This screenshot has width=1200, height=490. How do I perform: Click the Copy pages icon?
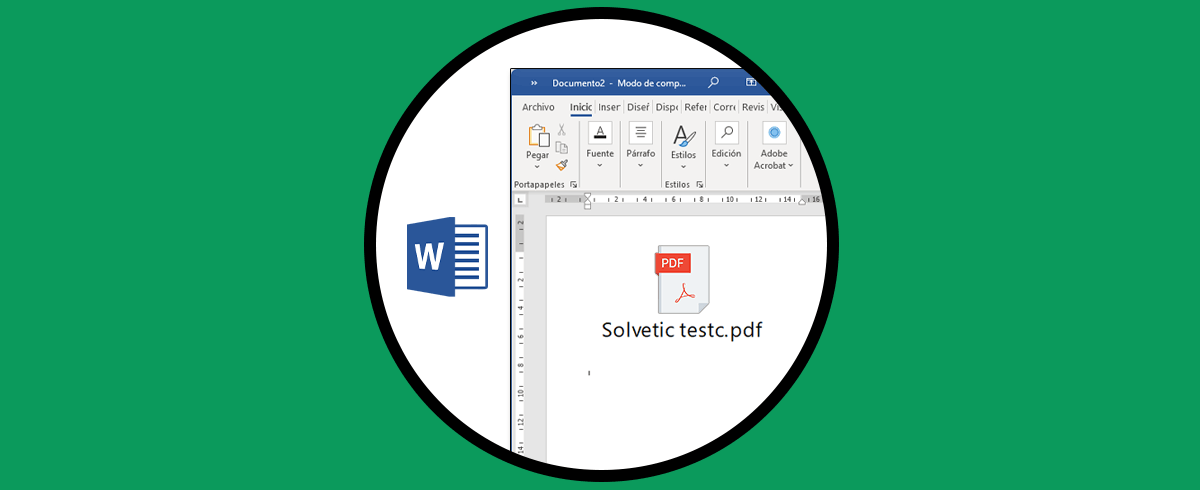[562, 147]
